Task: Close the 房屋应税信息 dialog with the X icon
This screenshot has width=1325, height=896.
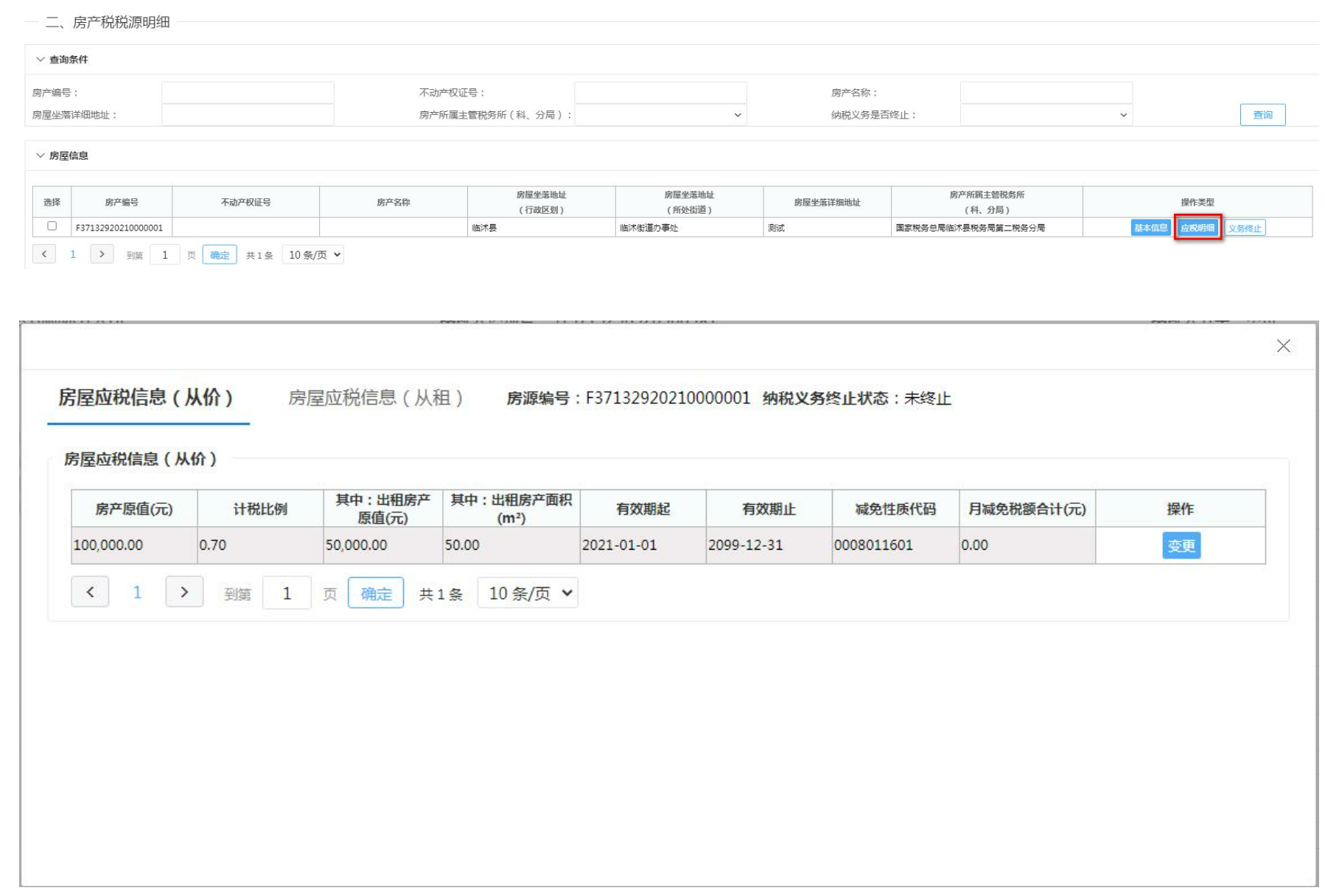Action: pyautogui.click(x=1283, y=346)
